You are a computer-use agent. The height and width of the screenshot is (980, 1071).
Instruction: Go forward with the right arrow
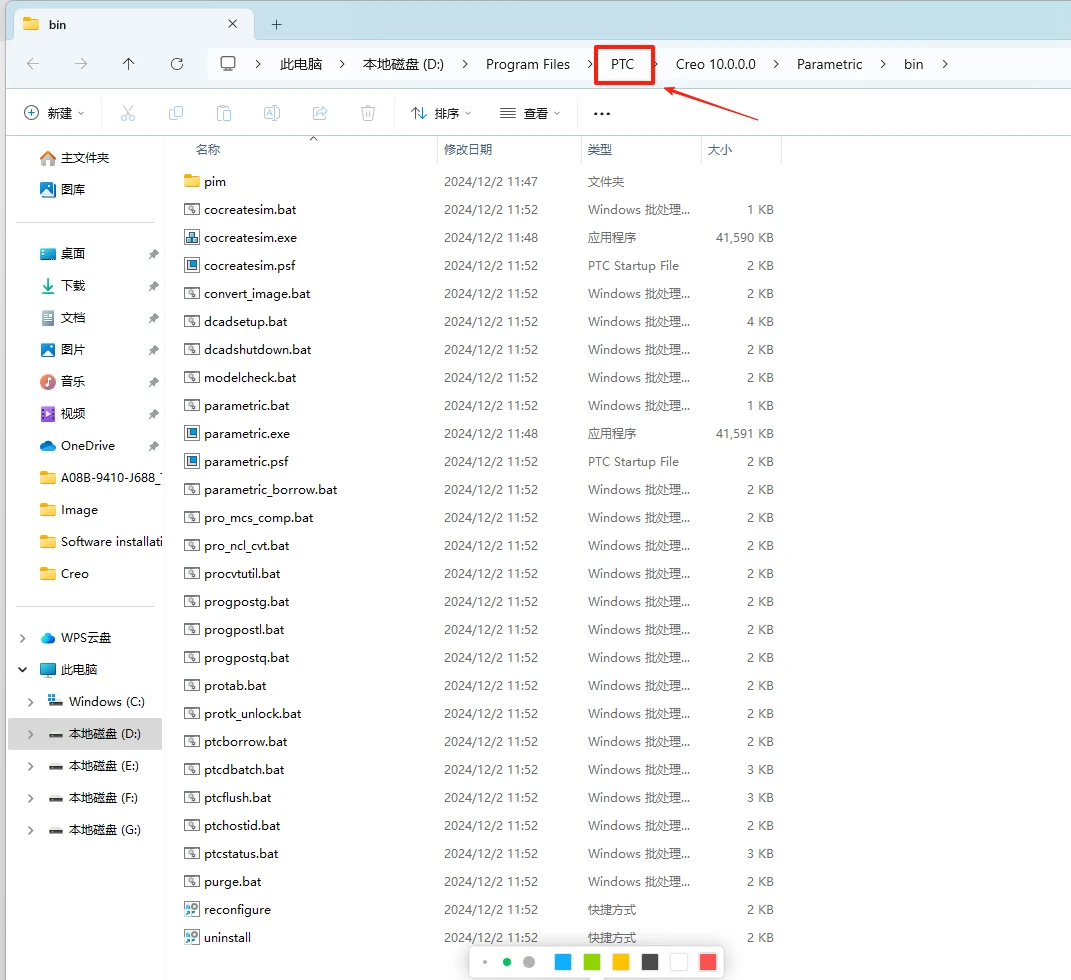[81, 64]
